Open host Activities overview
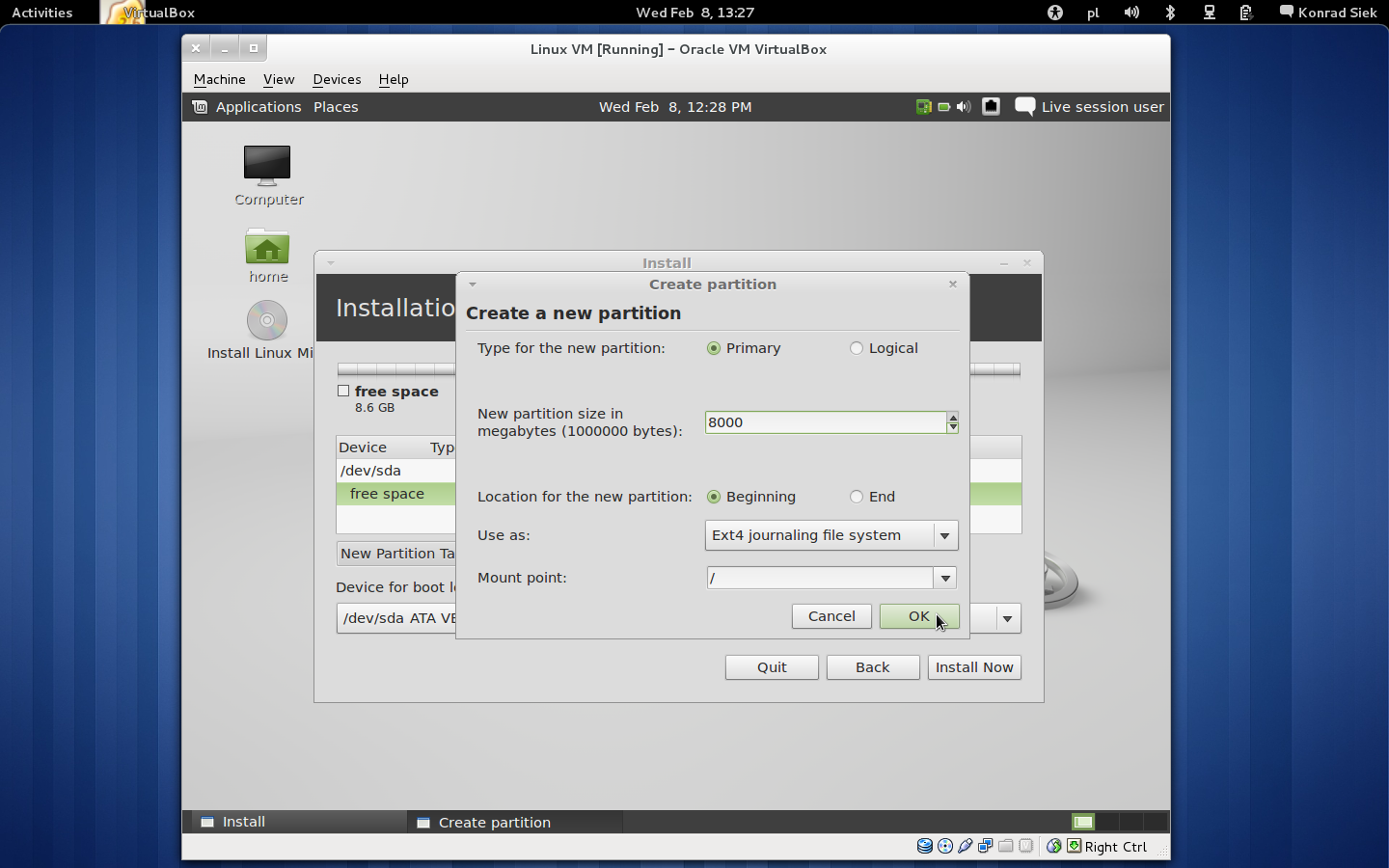 click(42, 13)
